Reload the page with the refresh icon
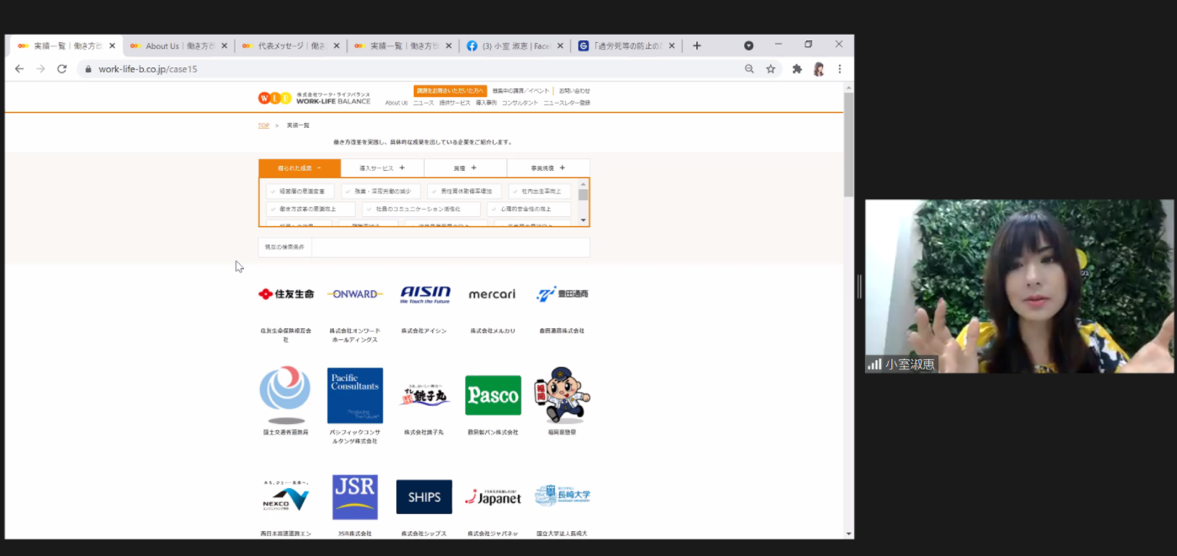This screenshot has width=1177, height=556. pyautogui.click(x=62, y=68)
